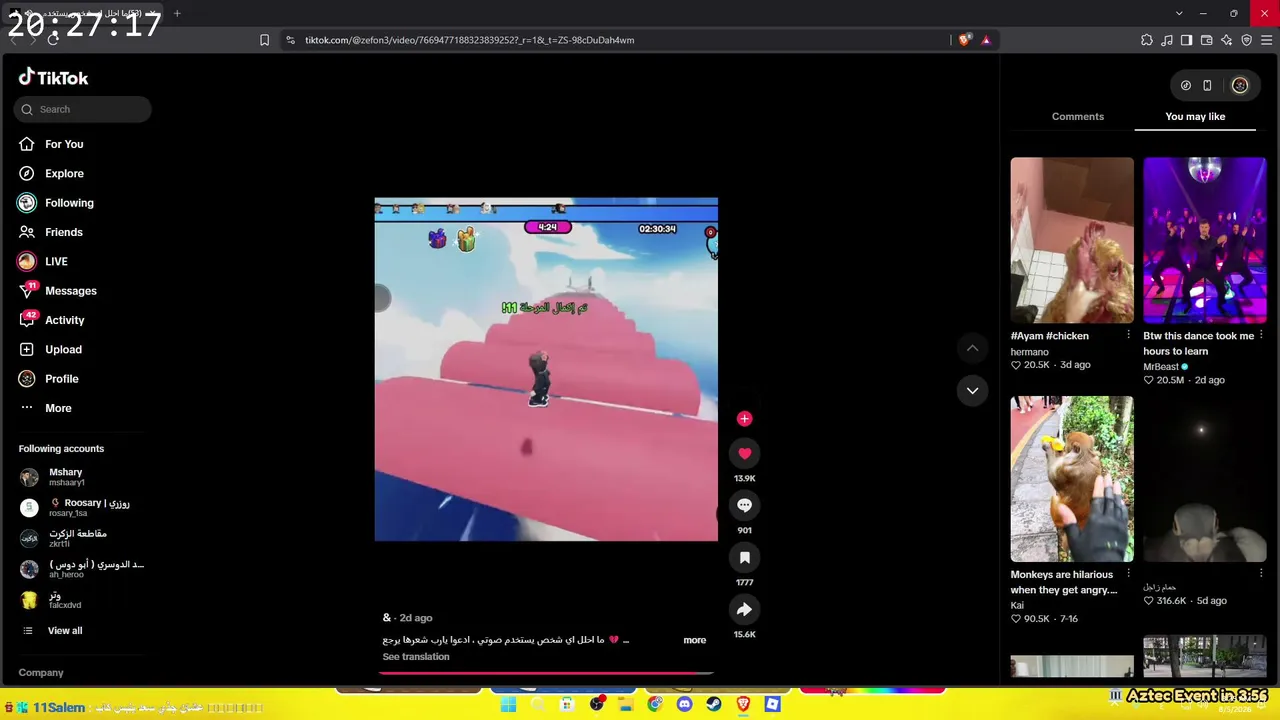
Task: Toggle the browser sidebar panel
Action: point(1186,40)
